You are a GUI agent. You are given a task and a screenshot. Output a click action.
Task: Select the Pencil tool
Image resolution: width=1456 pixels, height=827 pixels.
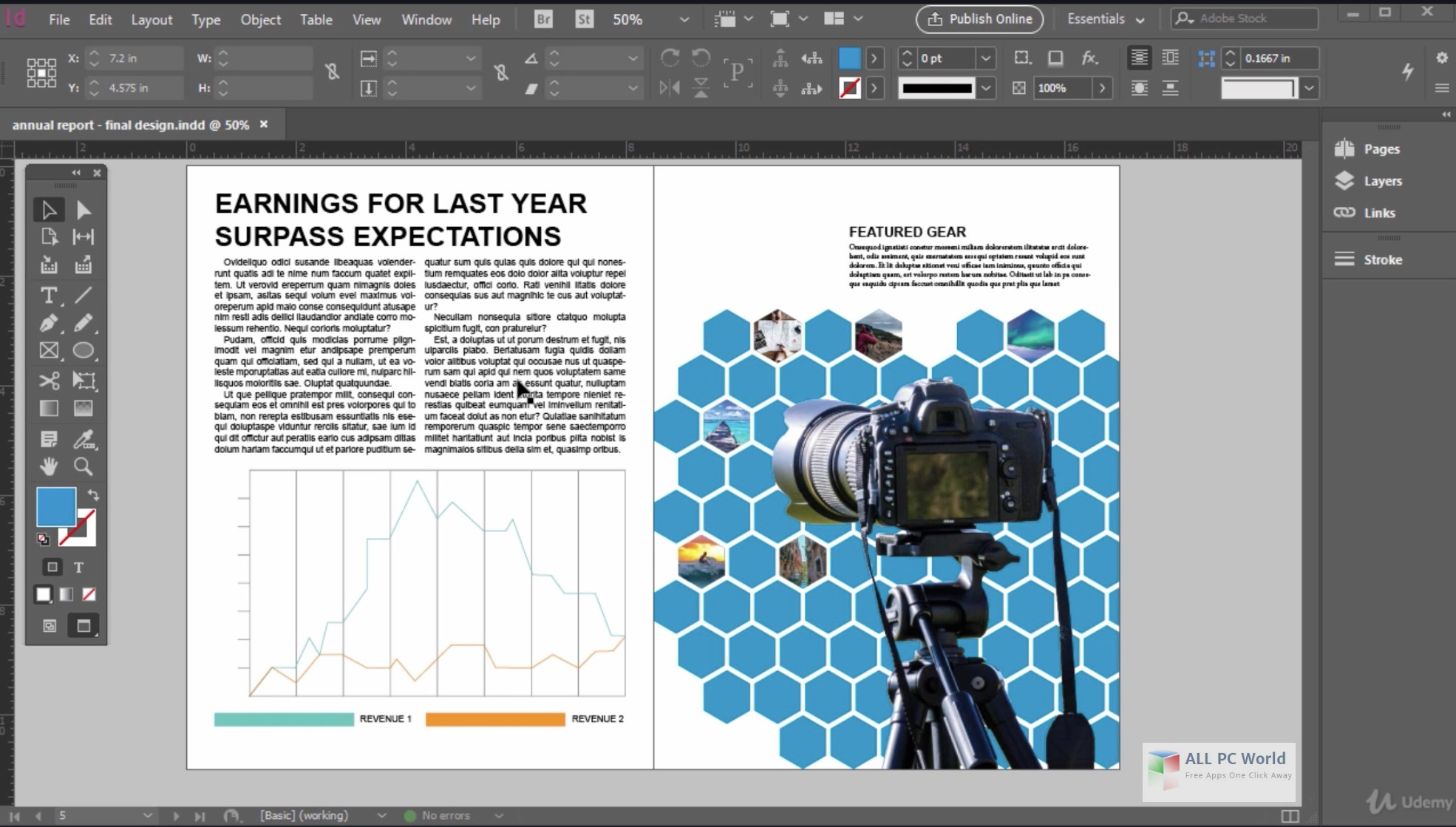click(85, 321)
